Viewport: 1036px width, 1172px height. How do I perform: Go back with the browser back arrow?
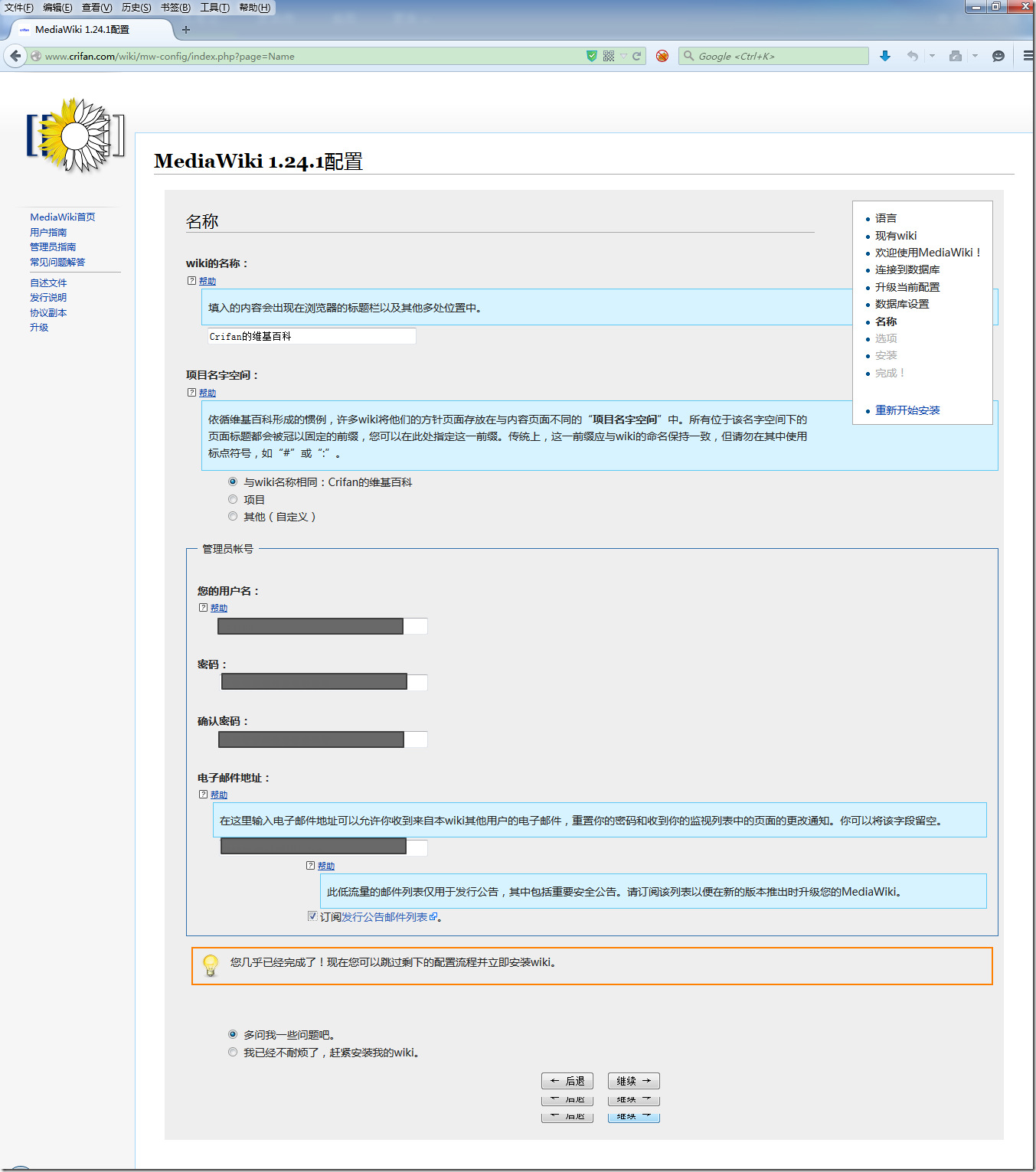point(15,56)
